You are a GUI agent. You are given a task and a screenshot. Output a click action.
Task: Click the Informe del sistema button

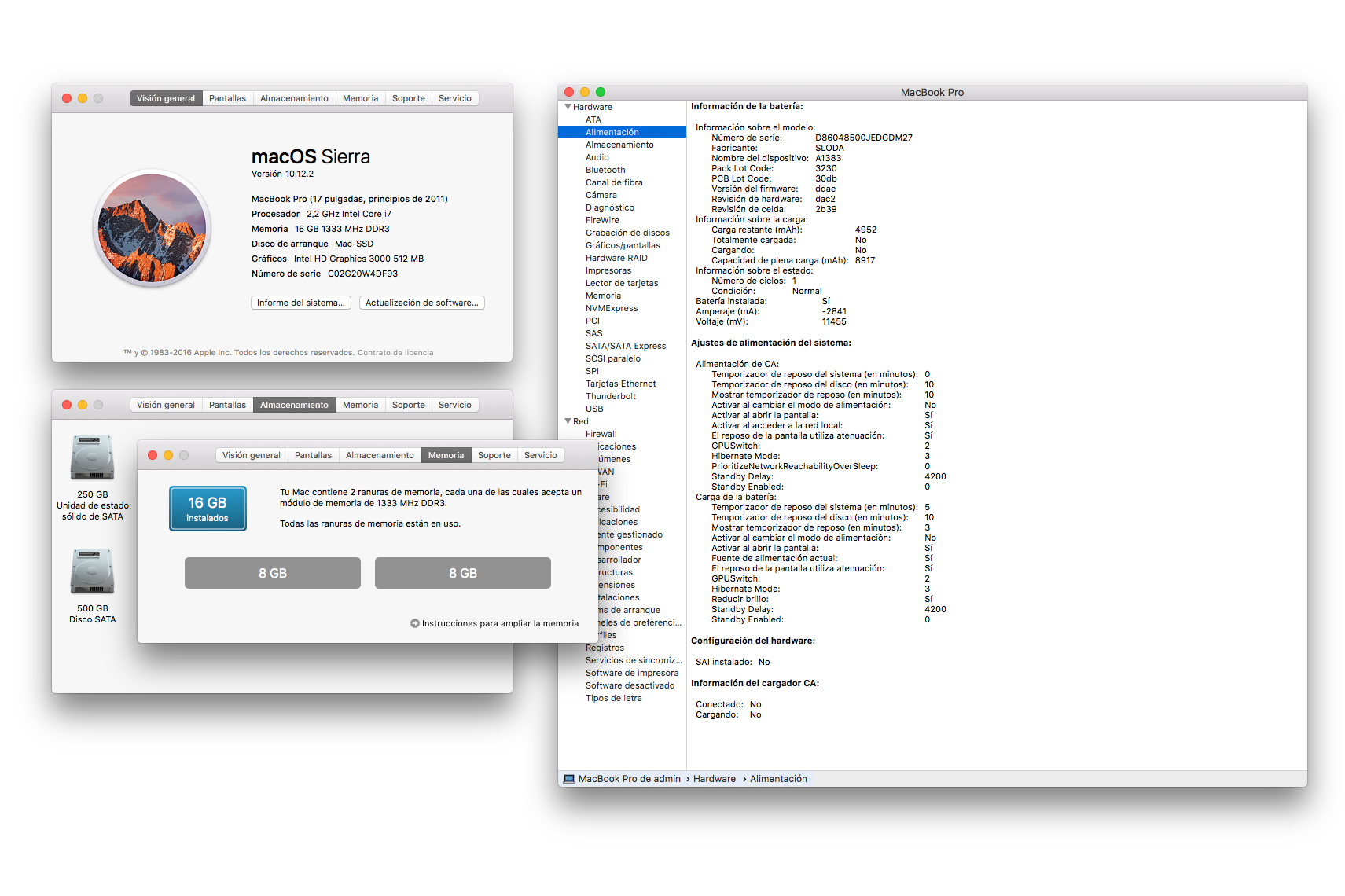point(301,303)
